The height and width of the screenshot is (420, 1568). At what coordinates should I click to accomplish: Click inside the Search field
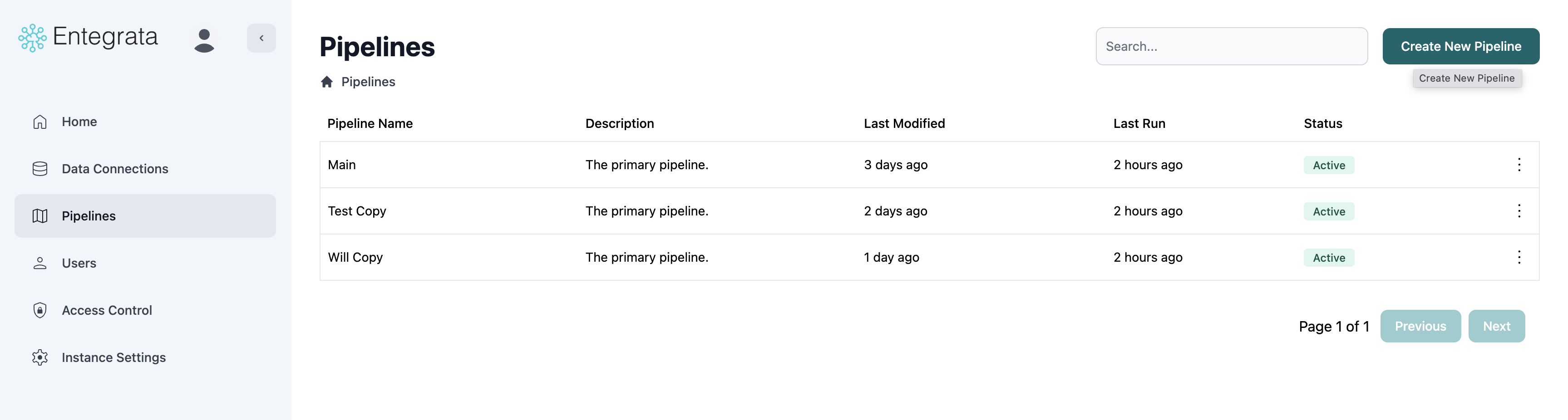tap(1232, 46)
